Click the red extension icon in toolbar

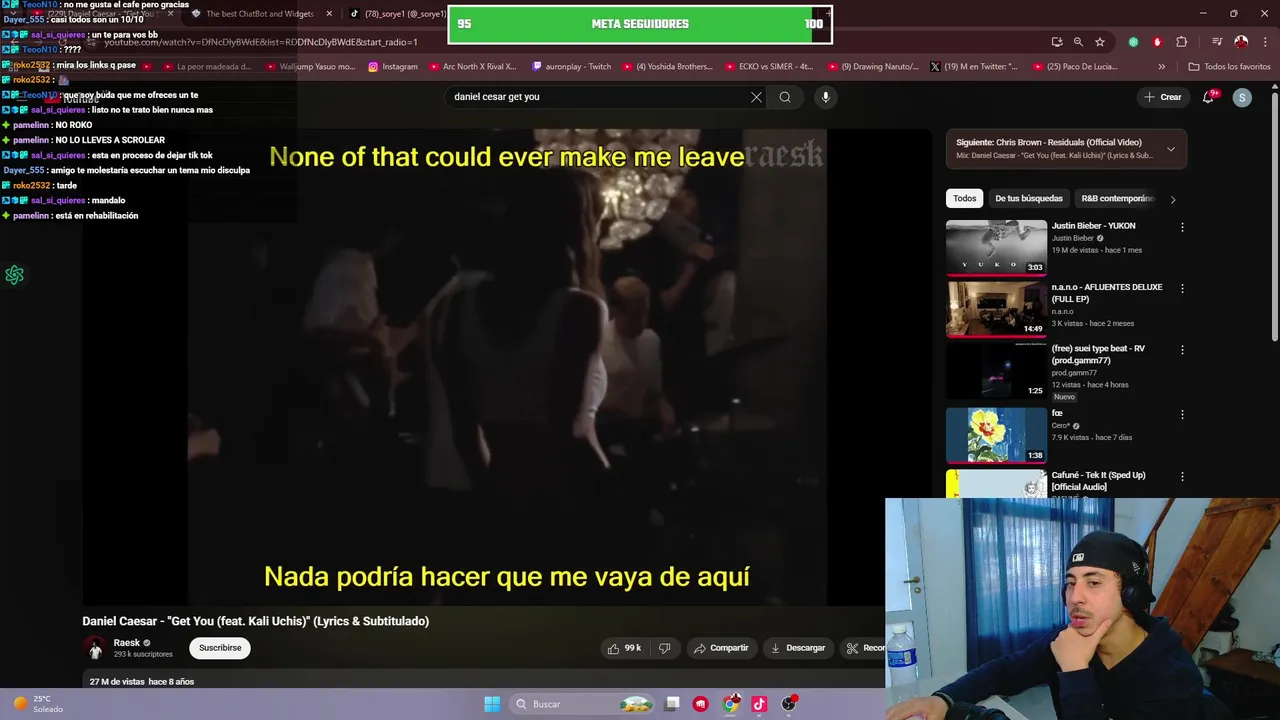[1157, 42]
